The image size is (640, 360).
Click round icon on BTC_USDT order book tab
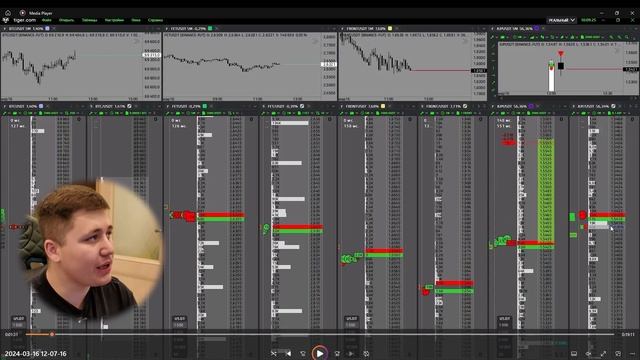(x=129, y=106)
